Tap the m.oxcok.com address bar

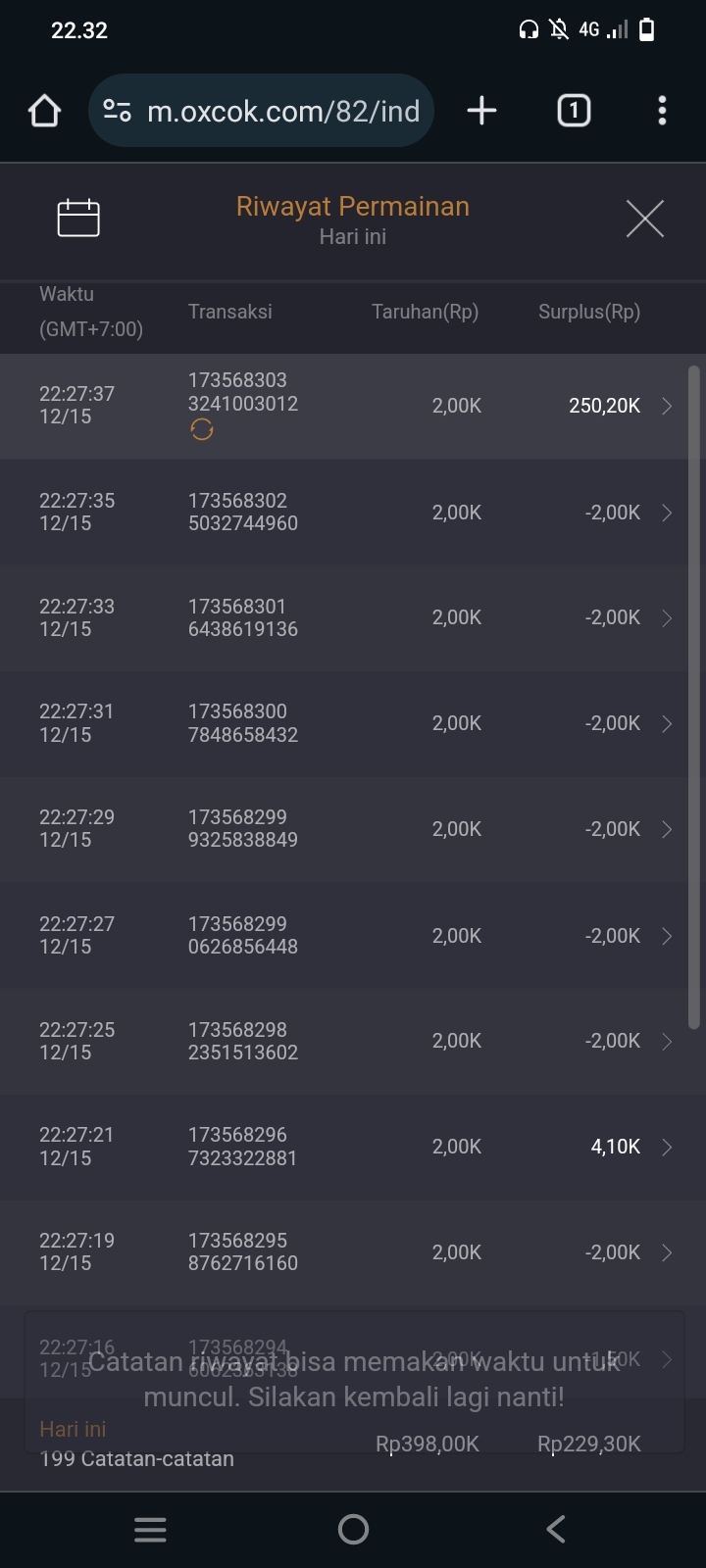click(x=282, y=111)
